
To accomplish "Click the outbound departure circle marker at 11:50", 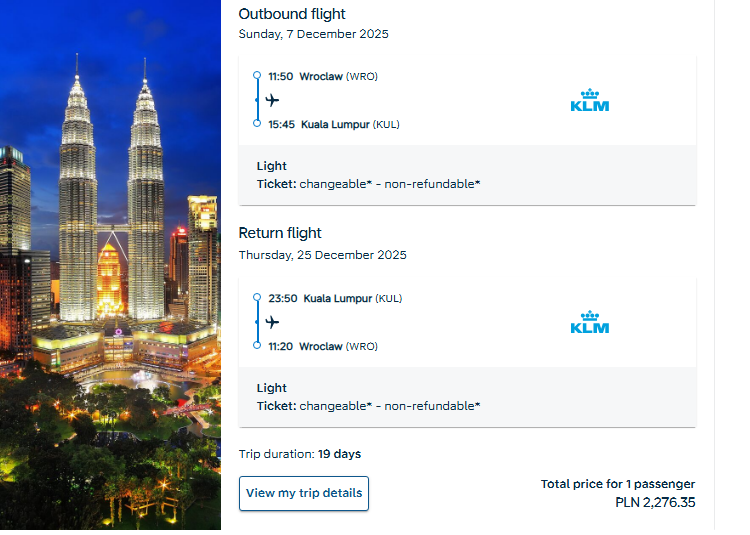I will pos(257,75).
